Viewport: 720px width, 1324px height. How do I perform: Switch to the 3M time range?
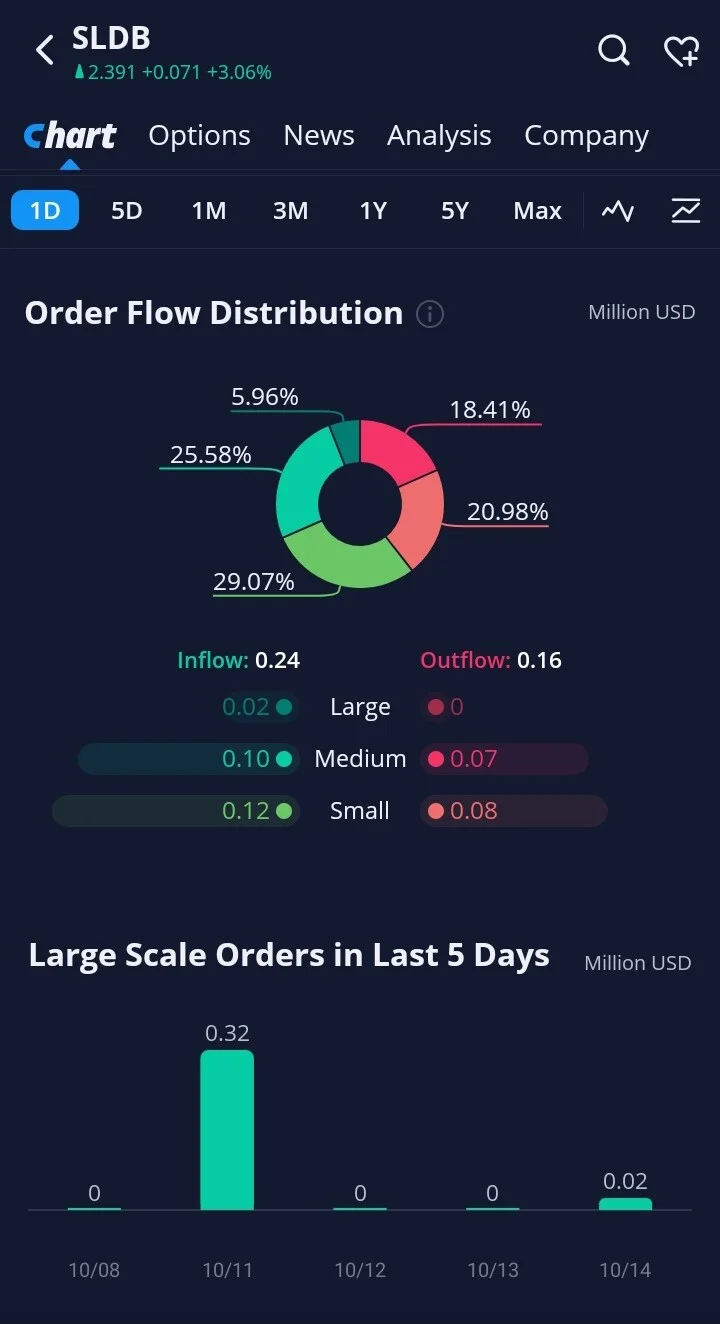pyautogui.click(x=291, y=211)
